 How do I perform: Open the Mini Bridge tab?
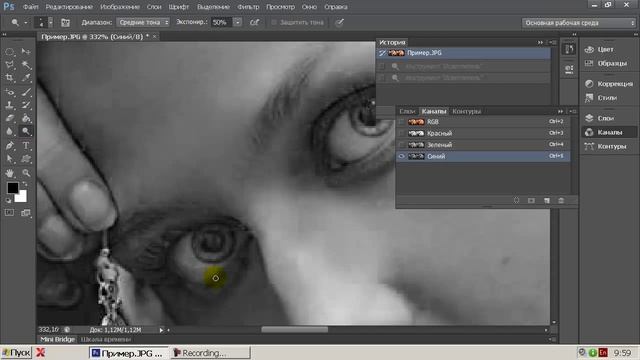click(58, 339)
